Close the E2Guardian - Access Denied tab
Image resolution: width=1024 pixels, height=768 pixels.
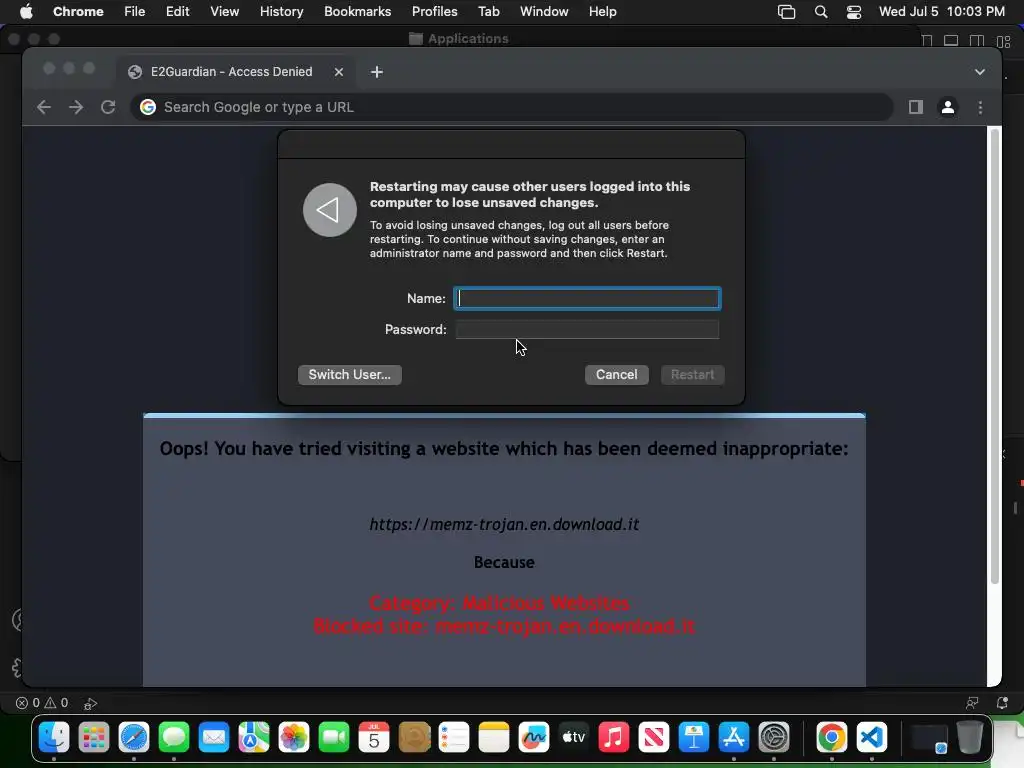click(x=338, y=72)
